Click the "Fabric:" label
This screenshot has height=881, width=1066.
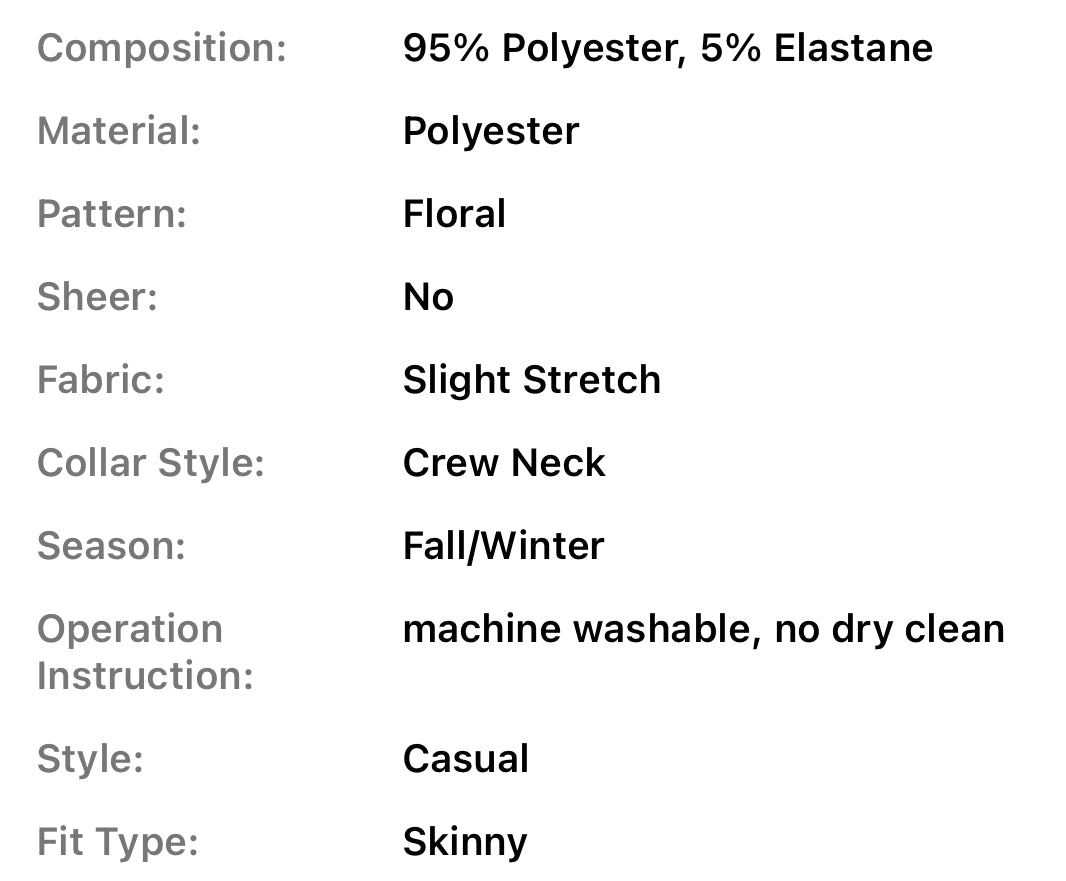[101, 381]
